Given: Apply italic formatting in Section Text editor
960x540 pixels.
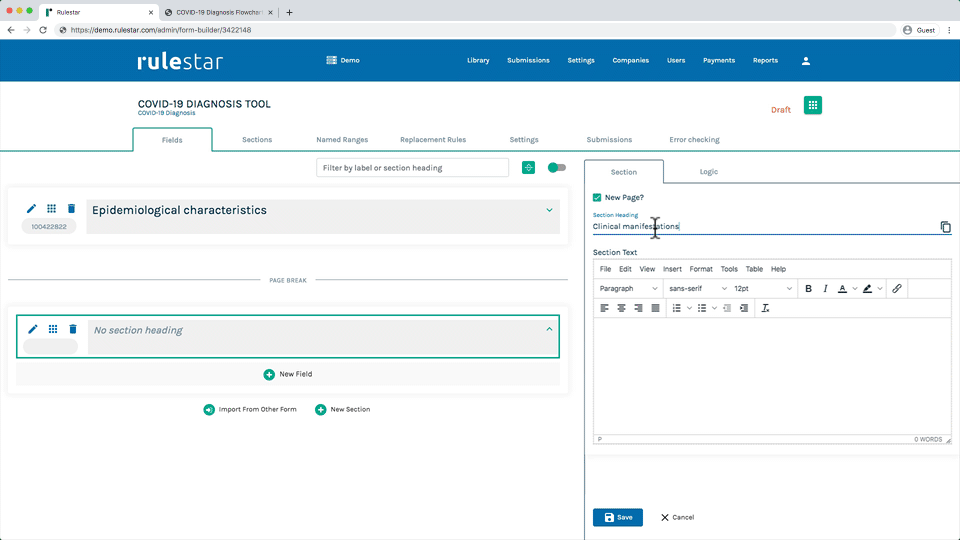Looking at the screenshot, I should click(825, 288).
